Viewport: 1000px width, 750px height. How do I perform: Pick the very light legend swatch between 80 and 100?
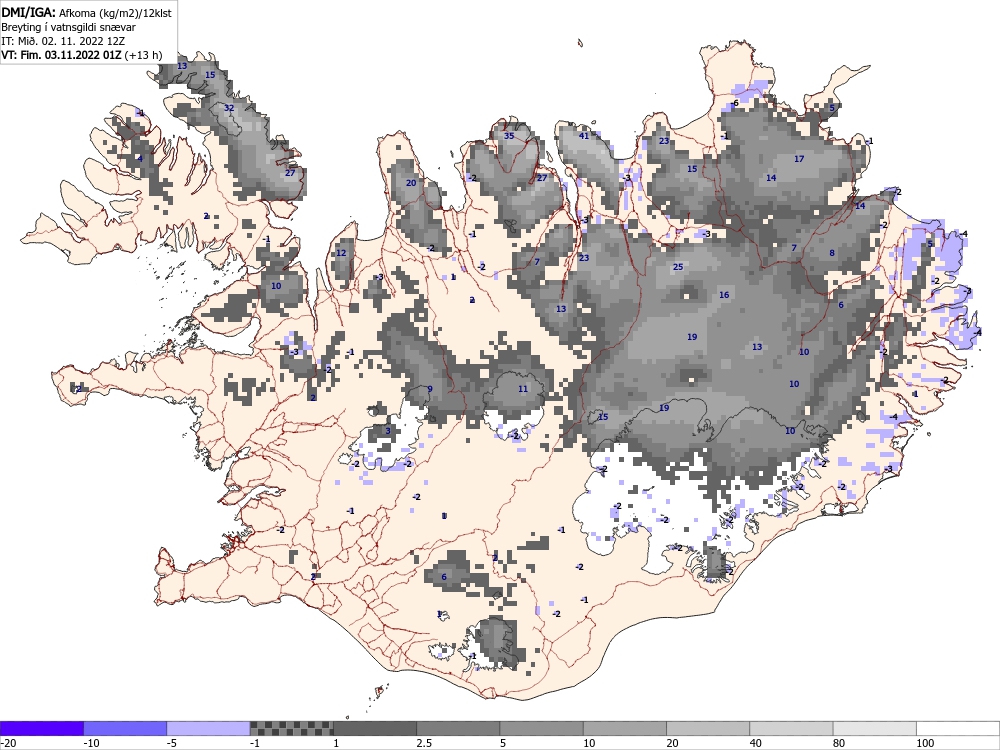pos(874,728)
